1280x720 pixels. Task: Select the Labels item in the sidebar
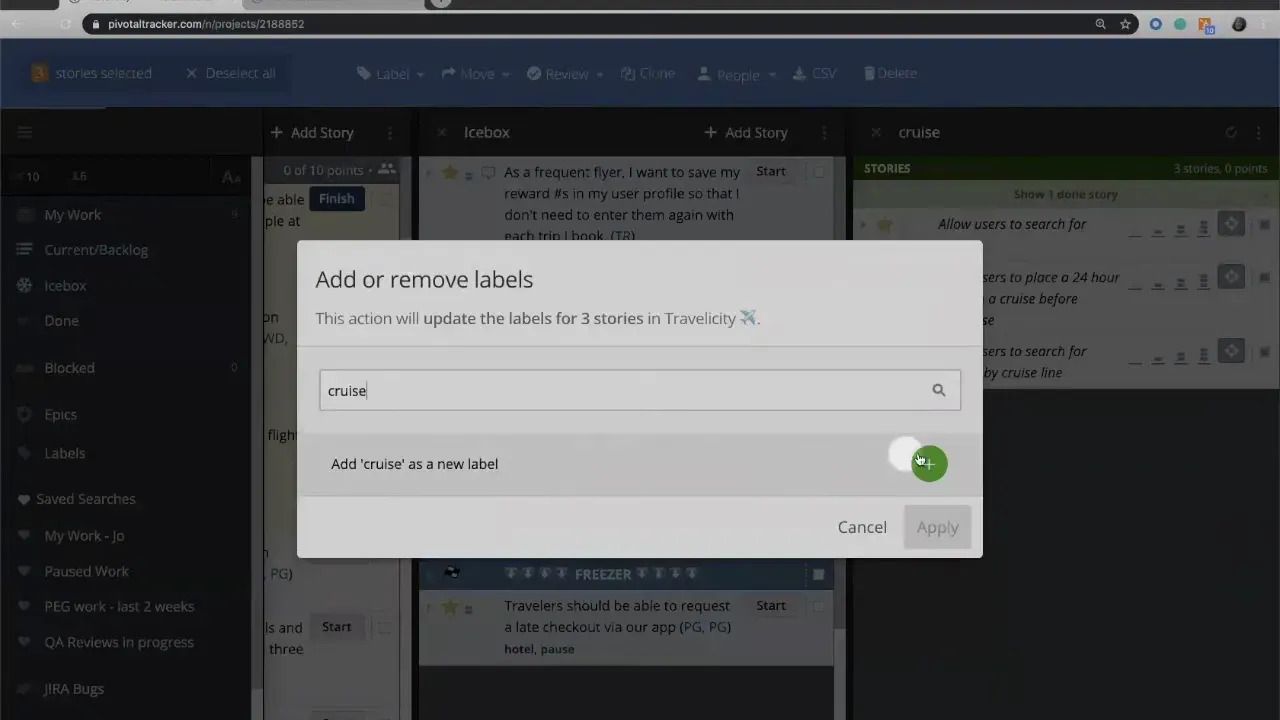64,453
